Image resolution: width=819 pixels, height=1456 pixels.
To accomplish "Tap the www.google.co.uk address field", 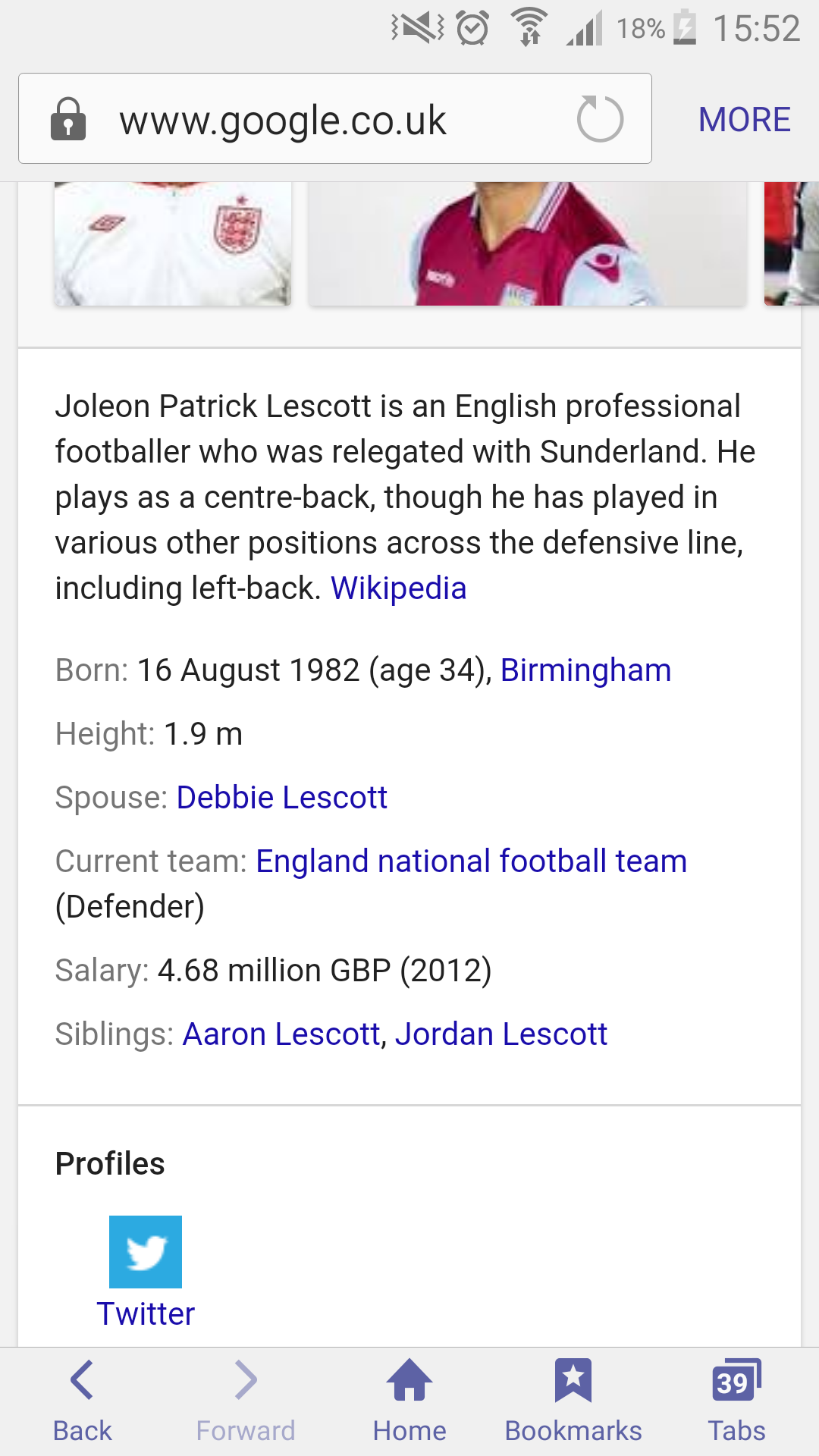I will pyautogui.click(x=303, y=120).
